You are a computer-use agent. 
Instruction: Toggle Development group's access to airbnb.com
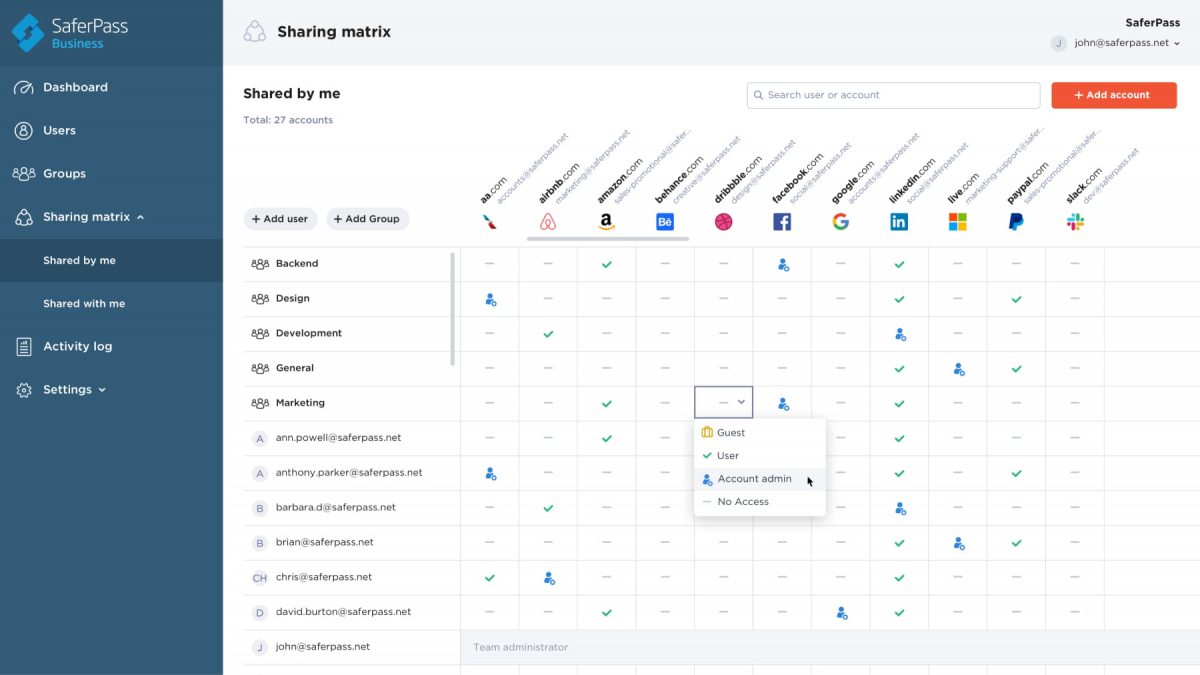(547, 333)
